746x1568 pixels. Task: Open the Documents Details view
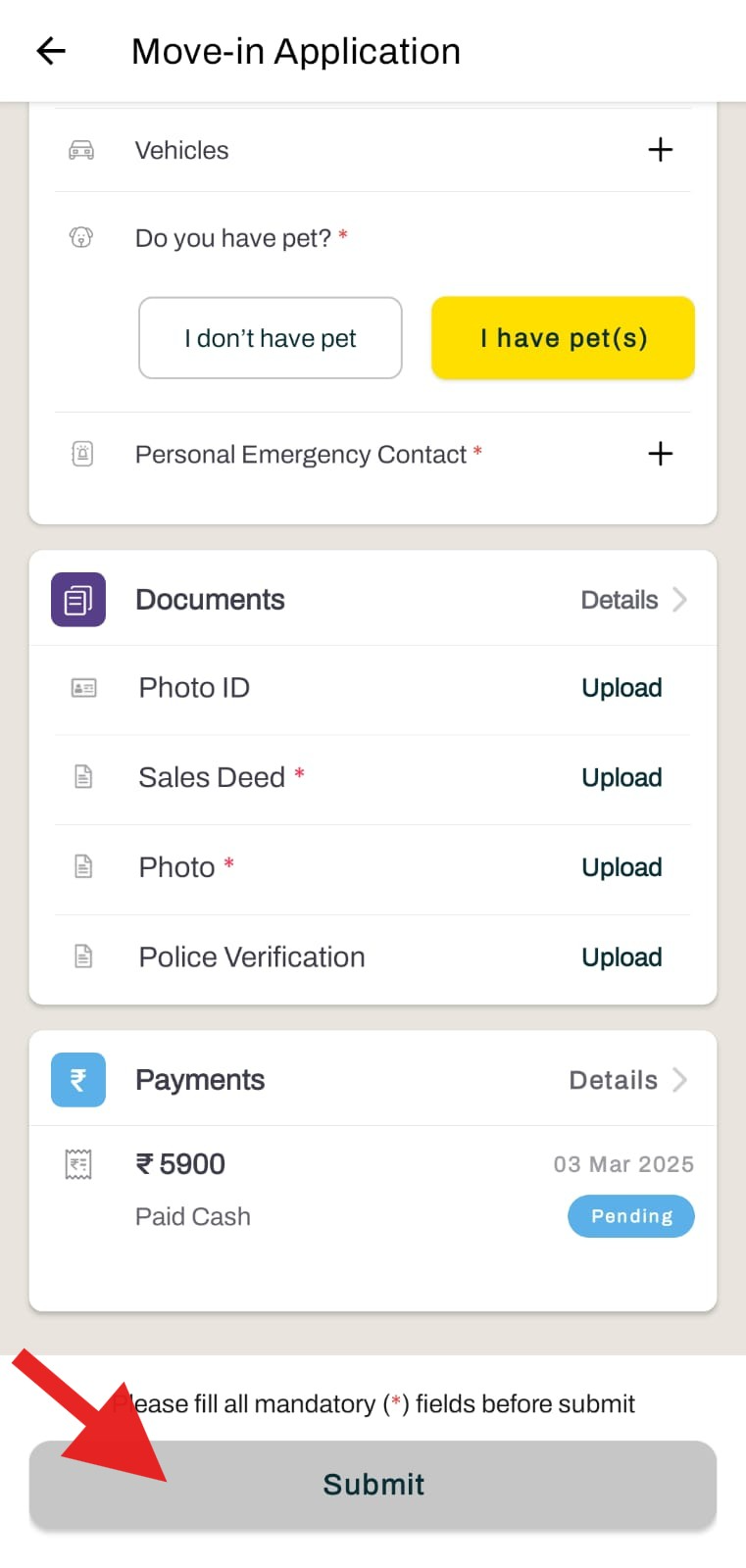619,599
